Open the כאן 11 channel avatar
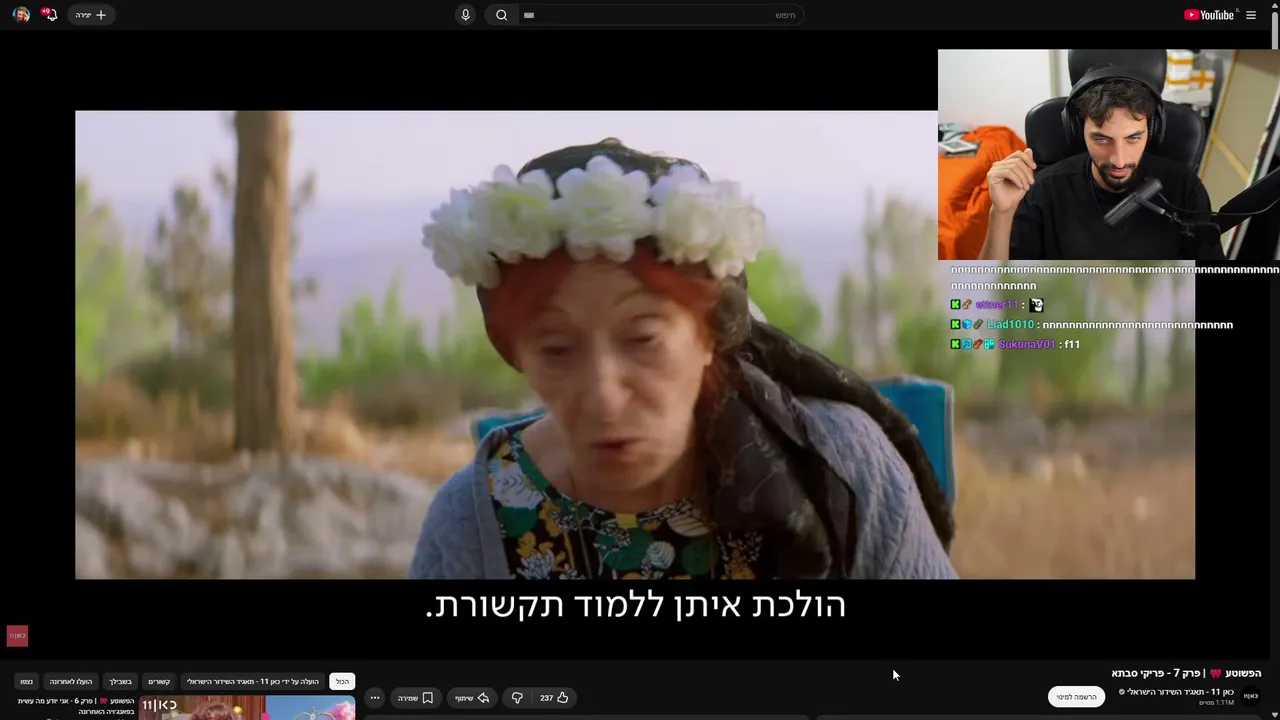1280x720 pixels. tap(1251, 696)
